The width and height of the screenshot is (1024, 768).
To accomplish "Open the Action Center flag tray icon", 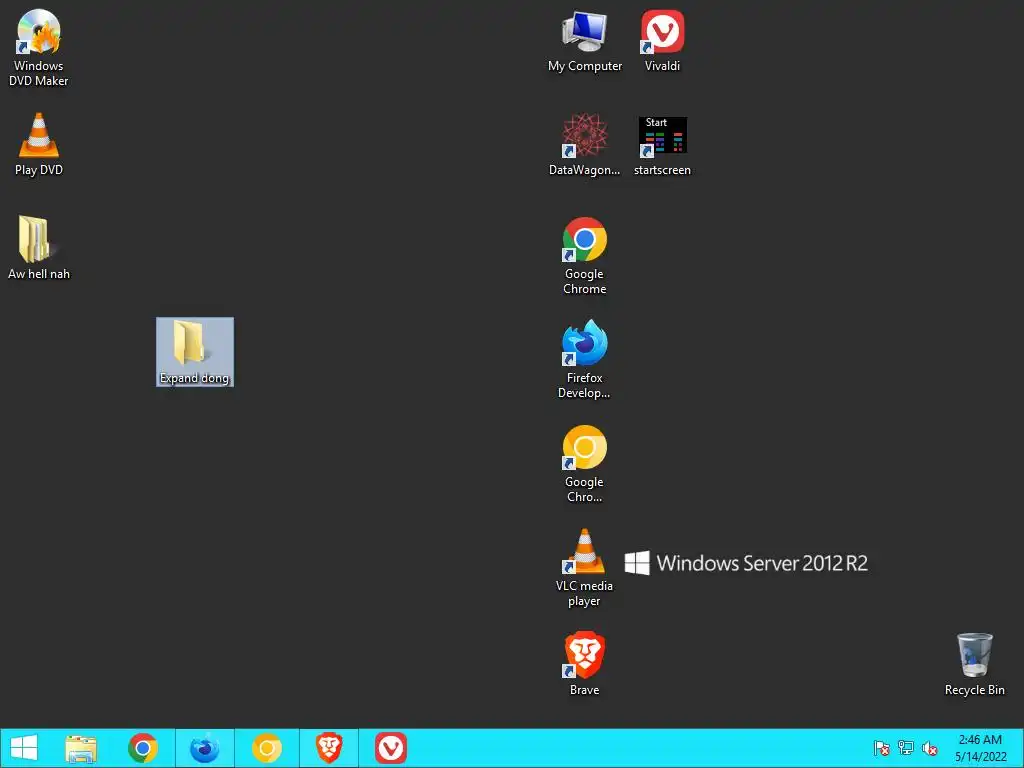I will click(x=882, y=748).
